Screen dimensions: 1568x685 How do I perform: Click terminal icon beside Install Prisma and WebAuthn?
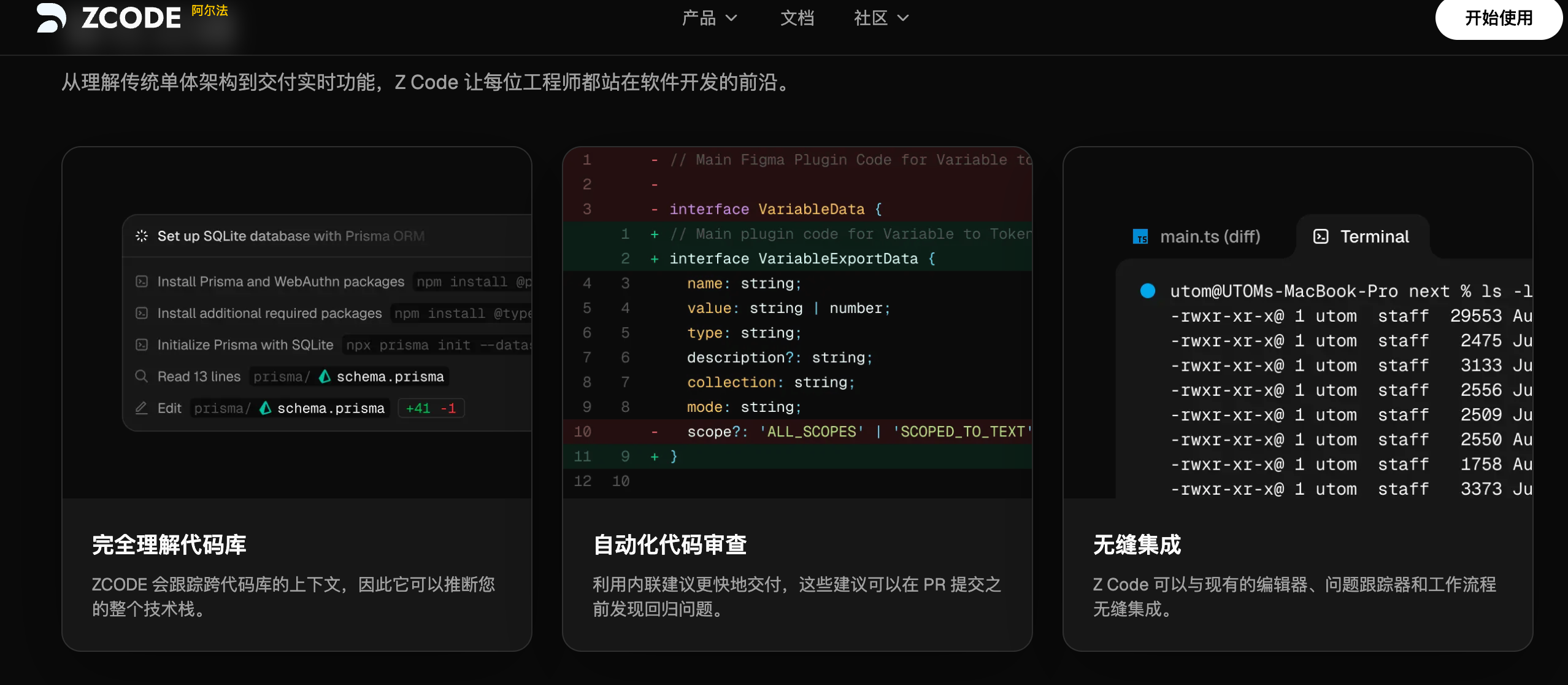coord(142,281)
